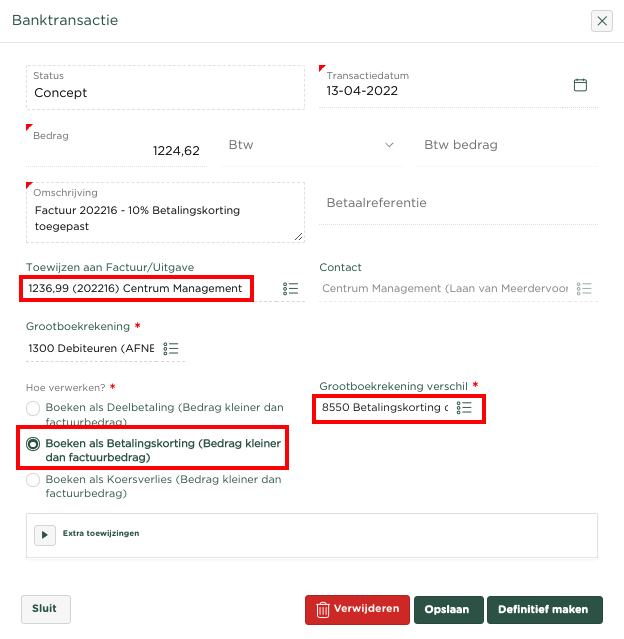The image size is (624, 639).
Task: Open the lookup list icon for Grootboekrekening 1300 Debiteuren
Action: coord(171,348)
